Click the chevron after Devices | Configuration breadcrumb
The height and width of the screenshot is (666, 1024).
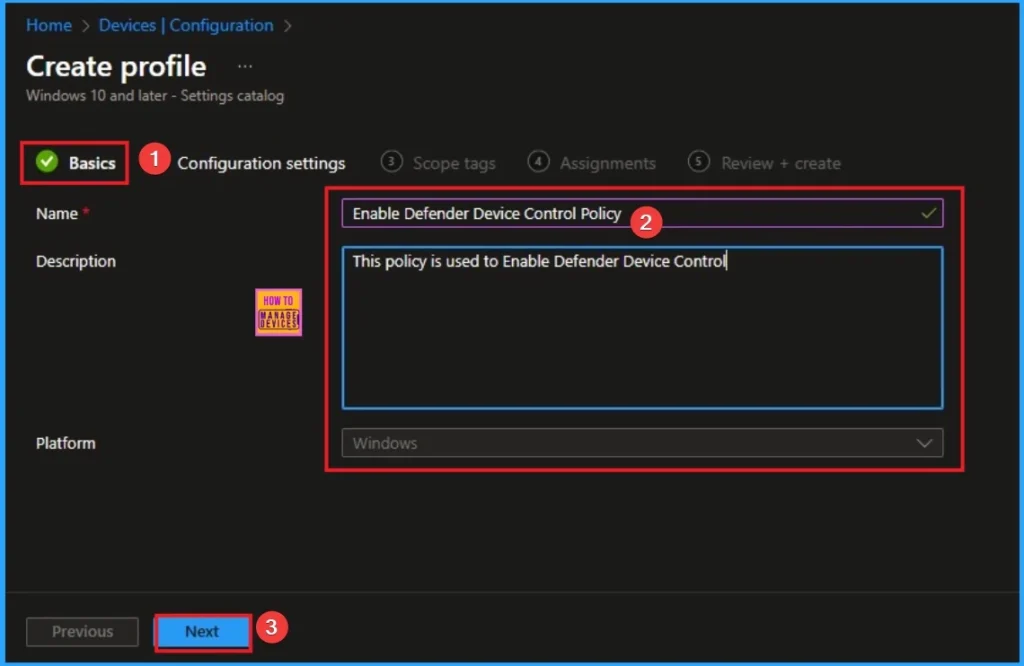coord(287,25)
